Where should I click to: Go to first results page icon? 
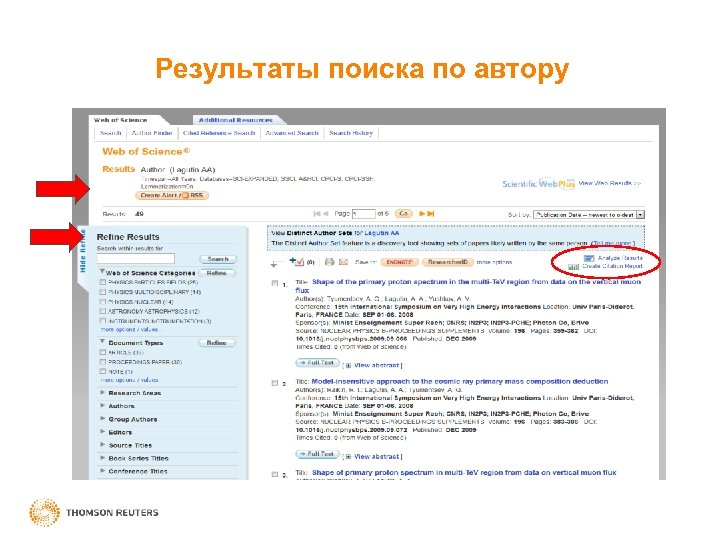[x=316, y=214]
